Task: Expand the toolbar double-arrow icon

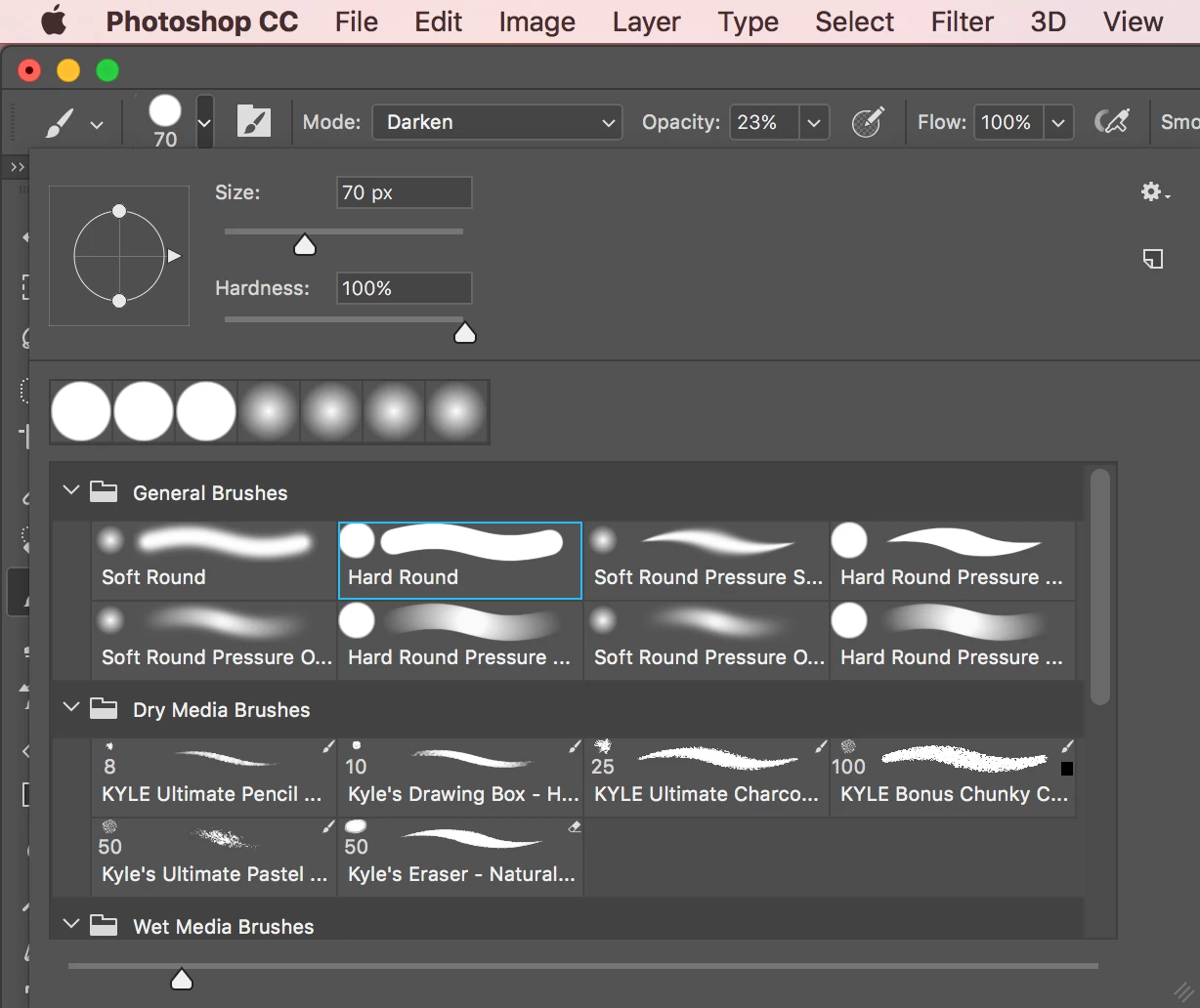Action: [18, 168]
